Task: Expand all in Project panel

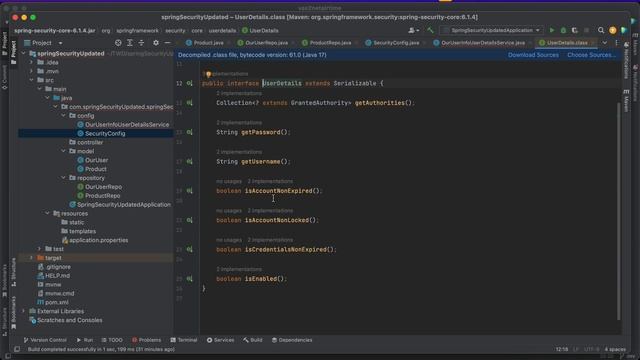Action: click(130, 43)
